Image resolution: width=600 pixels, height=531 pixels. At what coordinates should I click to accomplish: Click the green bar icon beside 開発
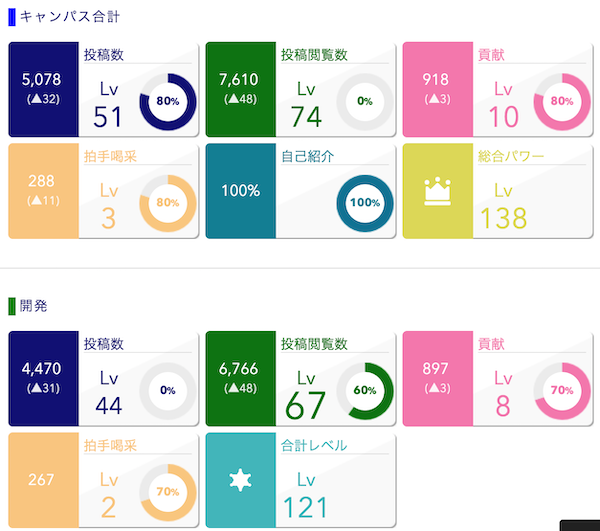point(11,307)
